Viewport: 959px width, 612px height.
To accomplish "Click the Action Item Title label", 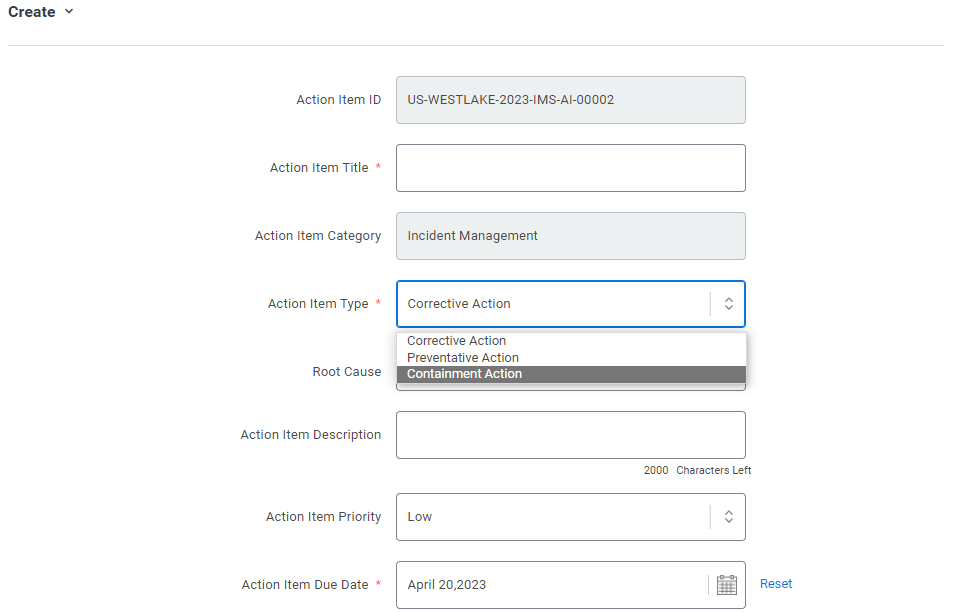I will click(319, 168).
